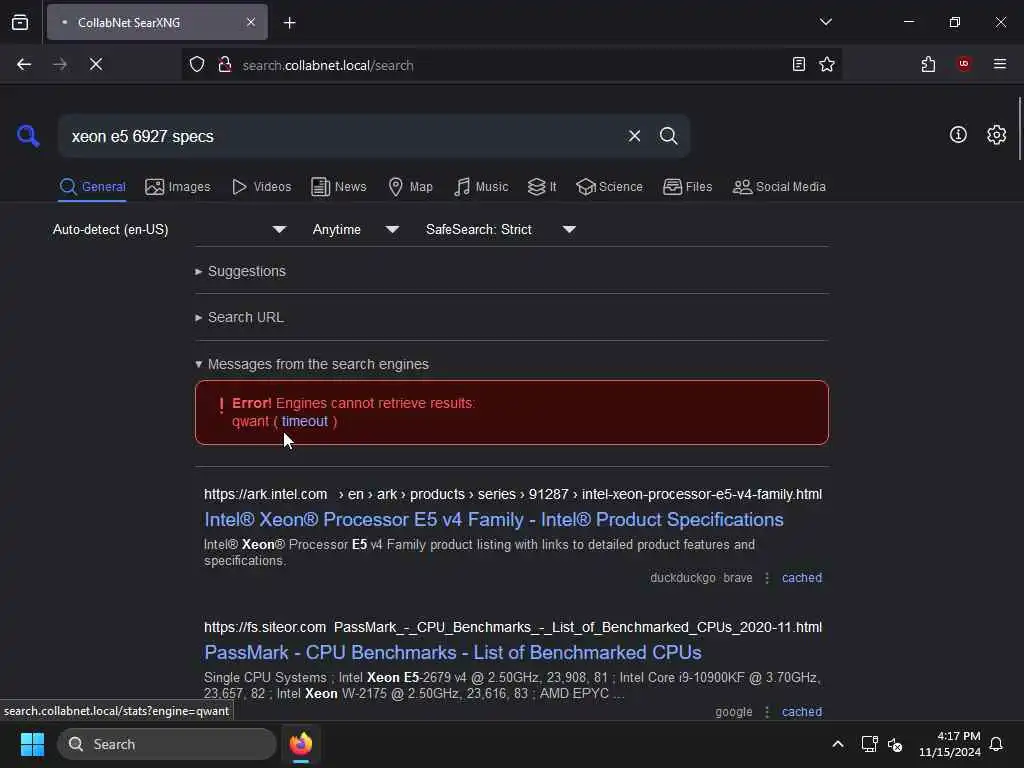Switch to the Files category tab
This screenshot has height=768, width=1024.
(x=687, y=187)
